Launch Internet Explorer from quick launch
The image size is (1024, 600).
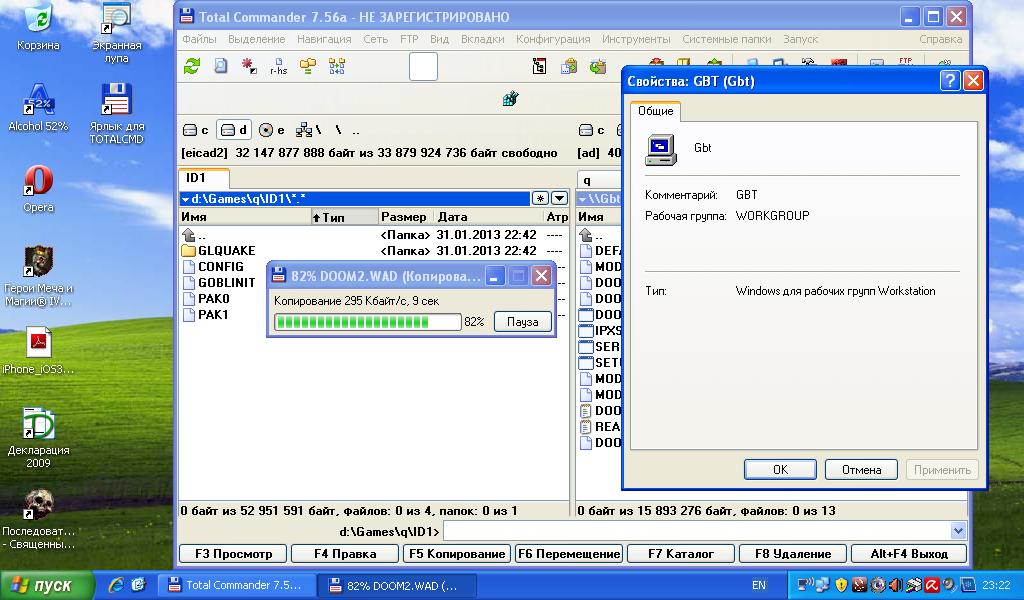[116, 585]
